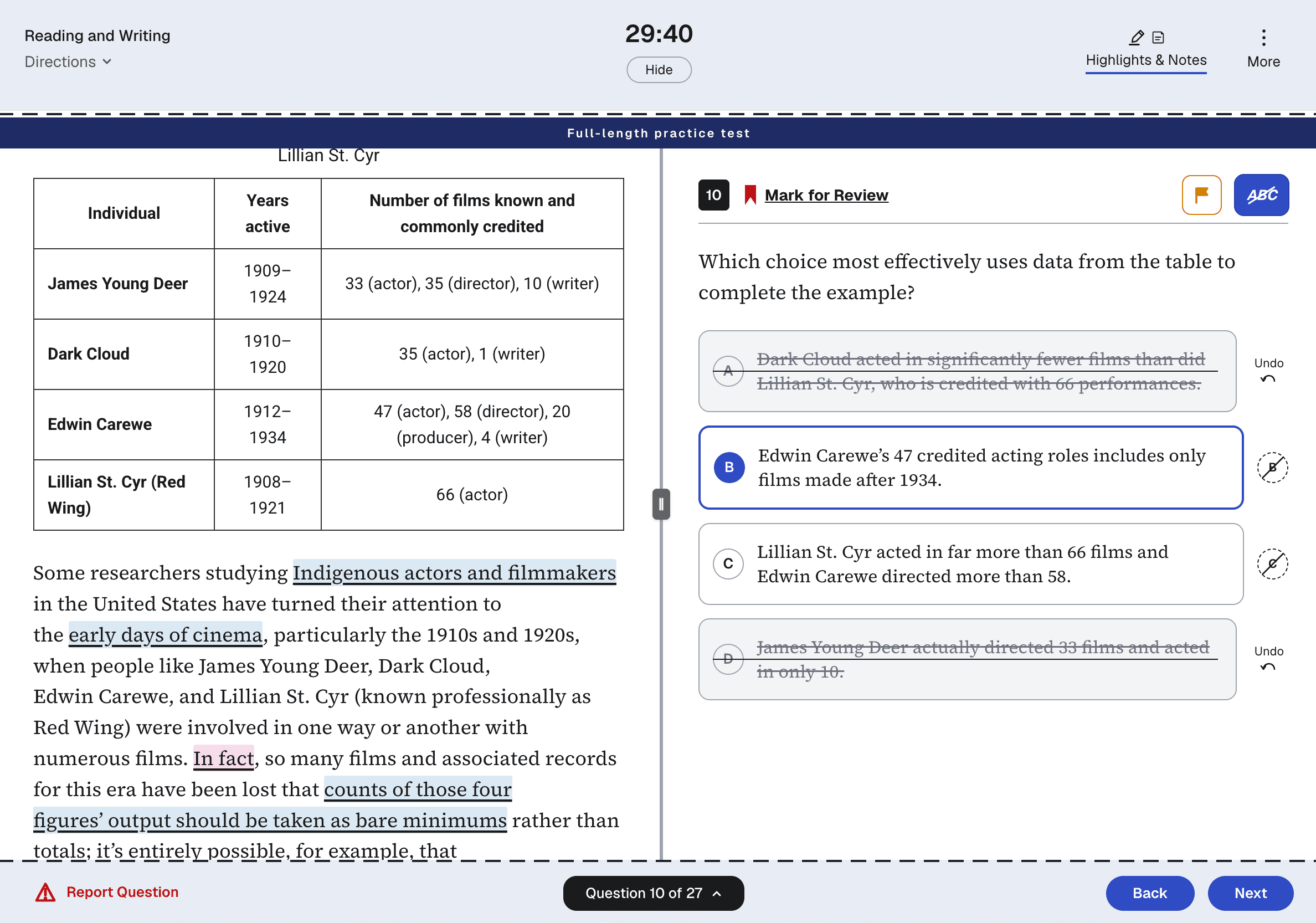The width and height of the screenshot is (1316, 923).
Task: Click the Report Question link
Action: tap(122, 892)
